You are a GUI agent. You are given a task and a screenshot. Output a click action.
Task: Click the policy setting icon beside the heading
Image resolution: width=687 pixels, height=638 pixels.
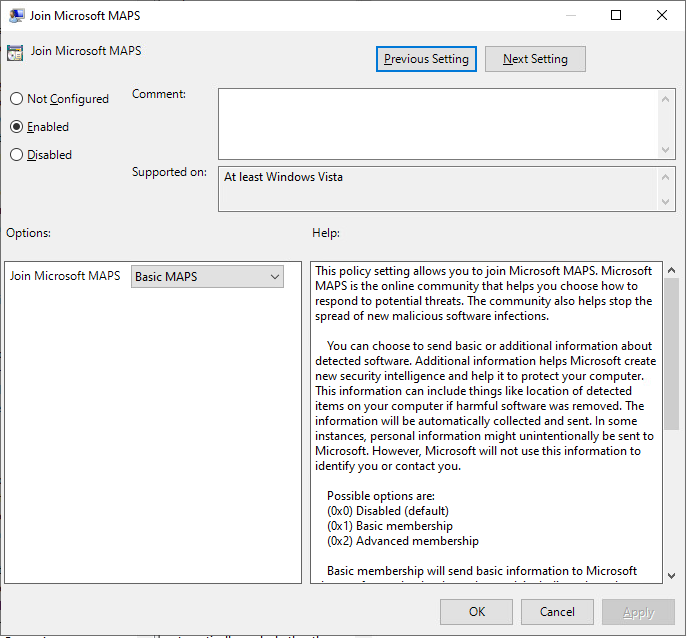coord(15,52)
